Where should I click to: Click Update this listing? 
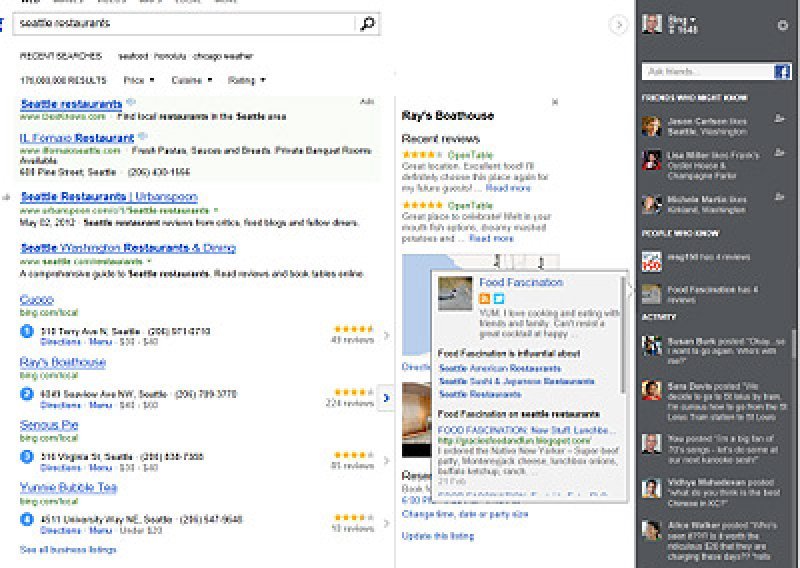pos(438,536)
